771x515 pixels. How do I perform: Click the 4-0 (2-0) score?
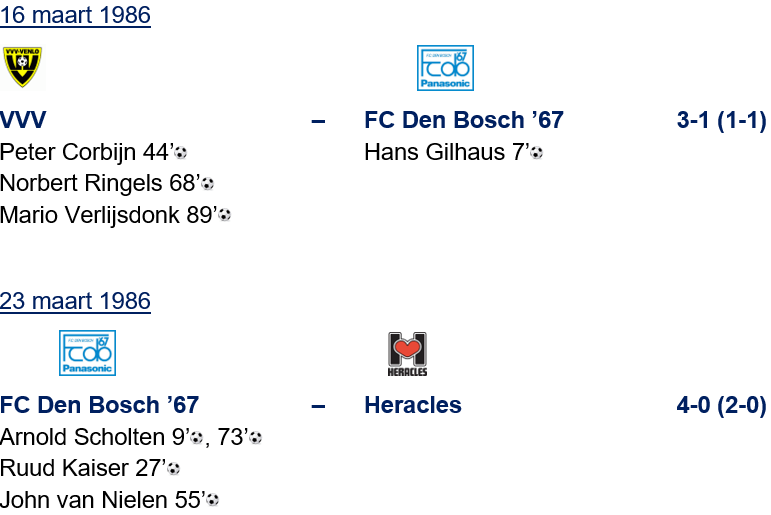coord(721,405)
